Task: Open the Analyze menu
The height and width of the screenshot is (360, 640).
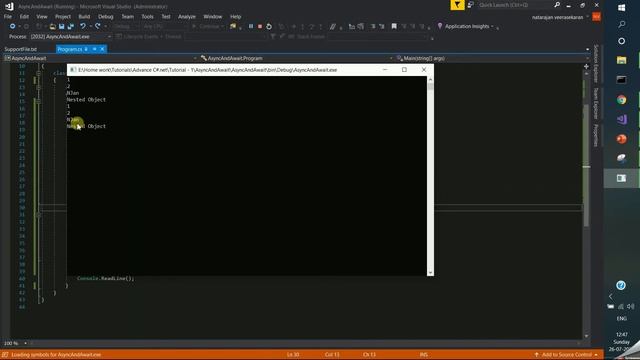Action: pyautogui.click(x=187, y=17)
